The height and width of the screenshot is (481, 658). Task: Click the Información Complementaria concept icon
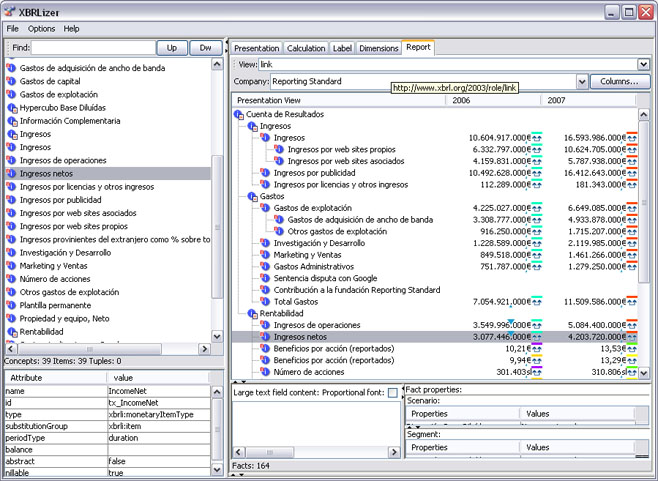pos(12,121)
